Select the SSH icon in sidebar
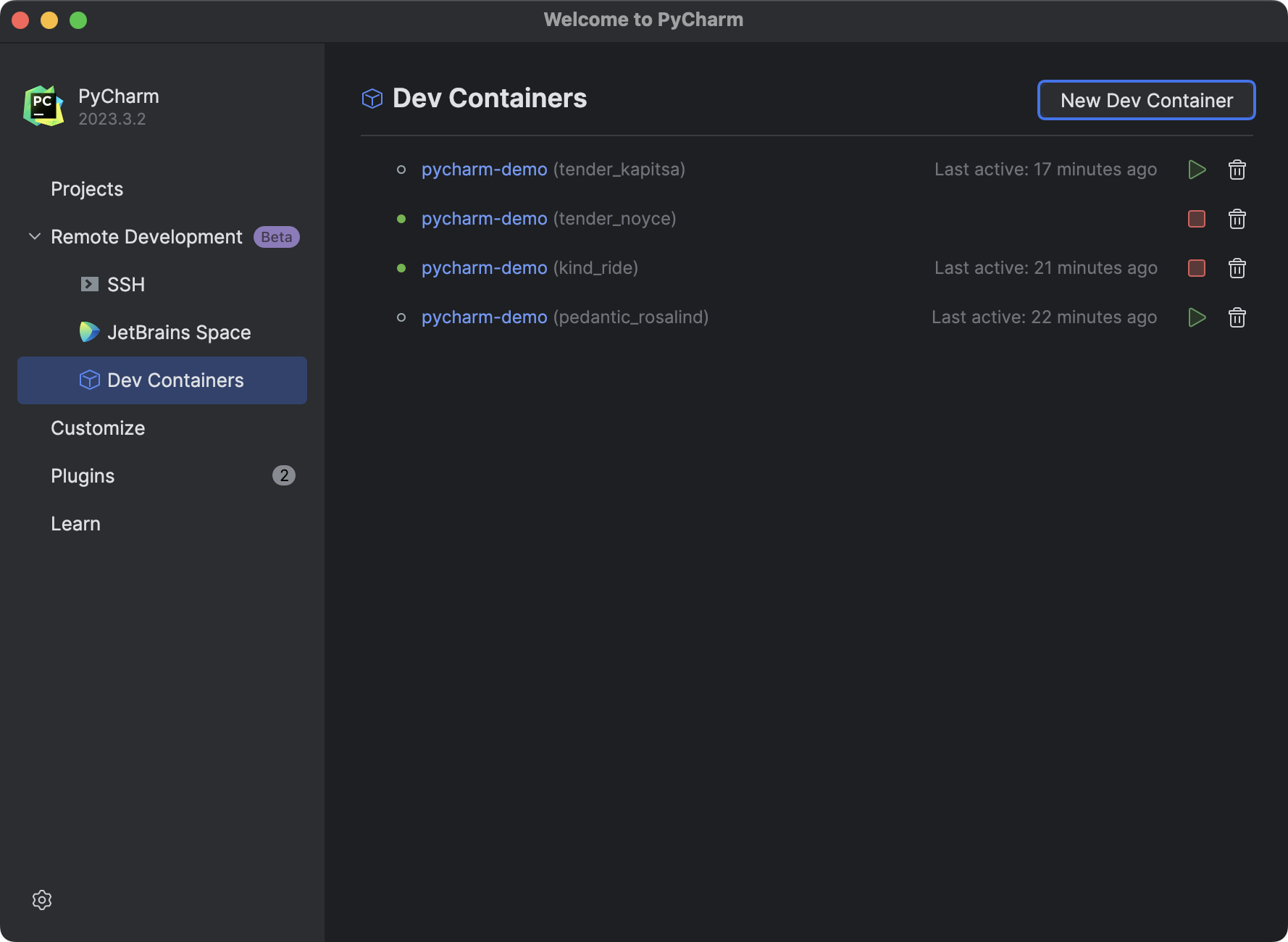The height and width of the screenshot is (942, 1288). point(88,284)
